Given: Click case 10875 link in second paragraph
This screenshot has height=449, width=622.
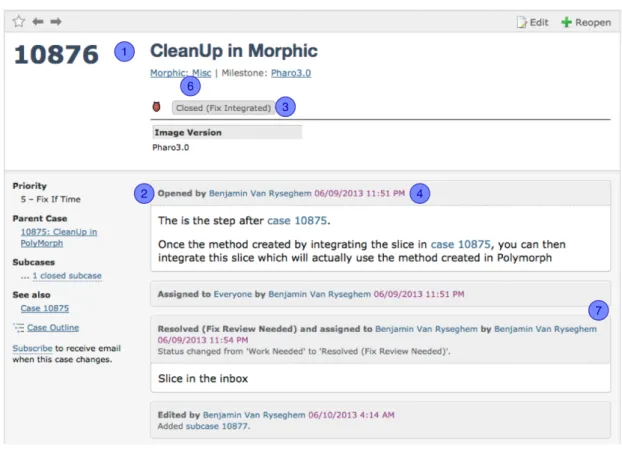Looking at the screenshot, I should click(461, 244).
